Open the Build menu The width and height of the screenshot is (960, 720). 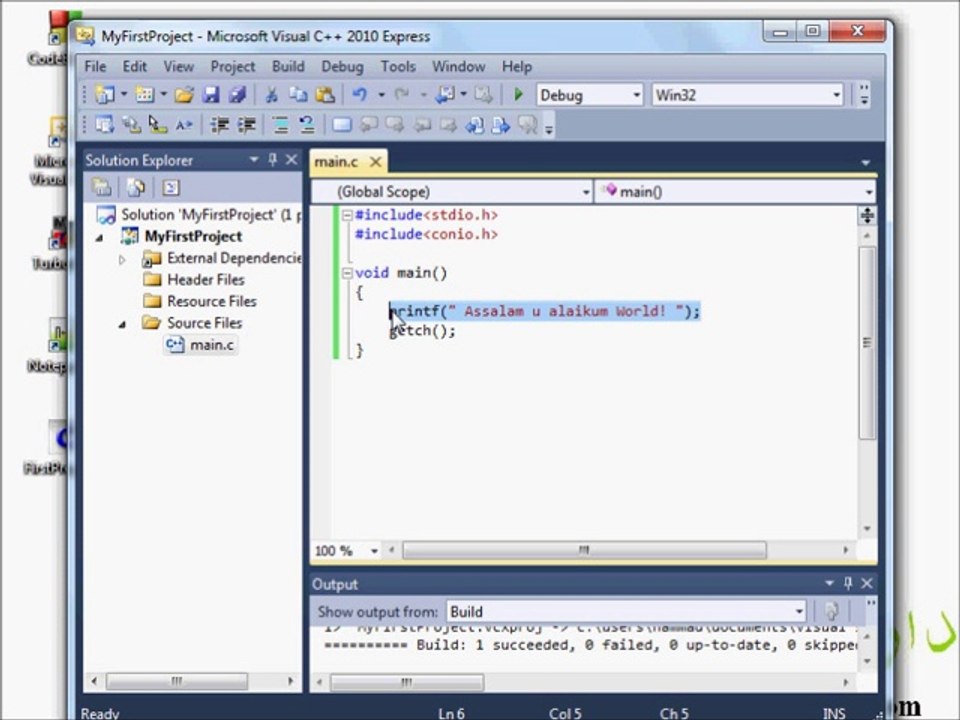288,66
